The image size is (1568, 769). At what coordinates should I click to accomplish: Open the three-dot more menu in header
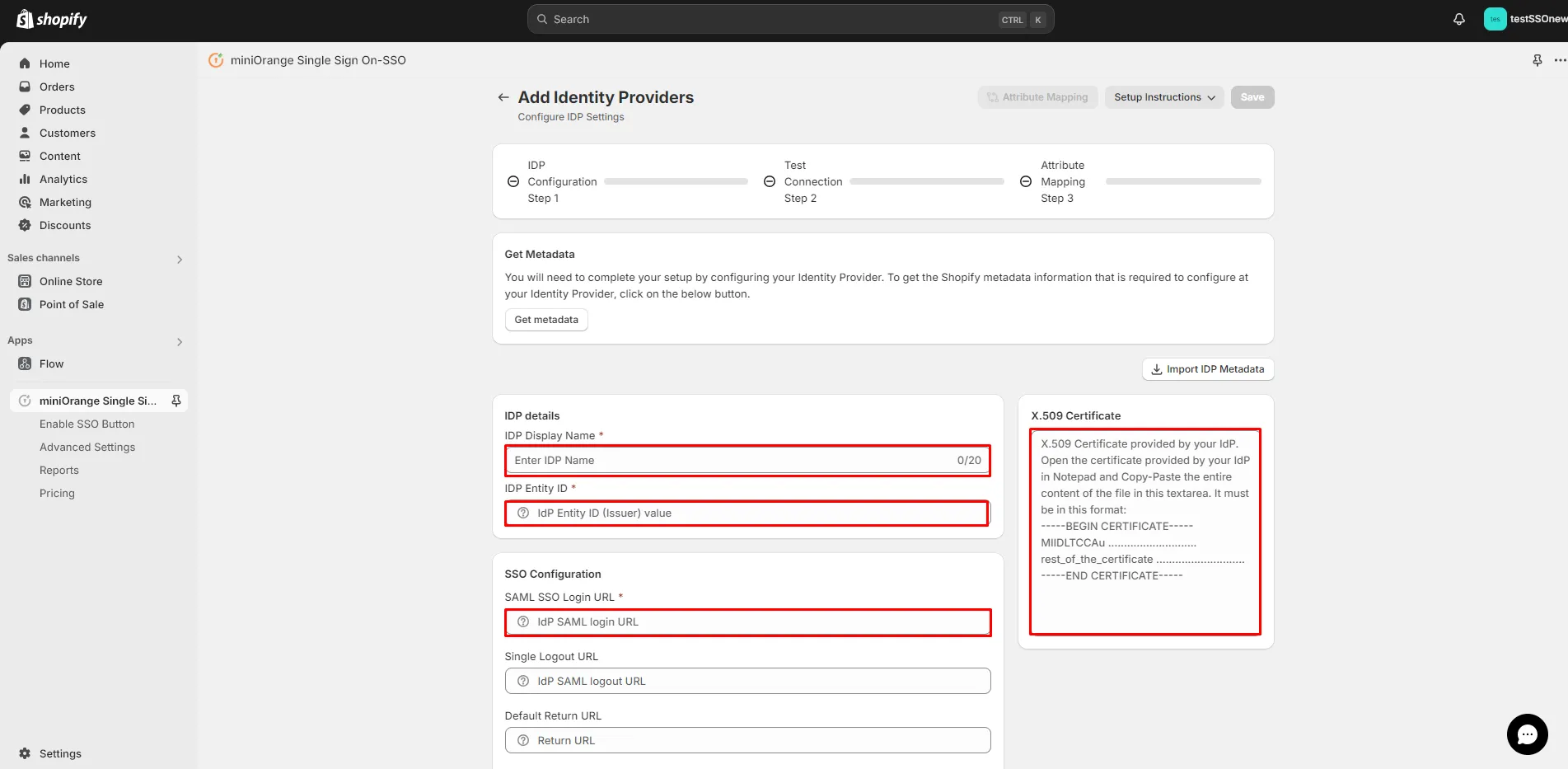coord(1560,60)
